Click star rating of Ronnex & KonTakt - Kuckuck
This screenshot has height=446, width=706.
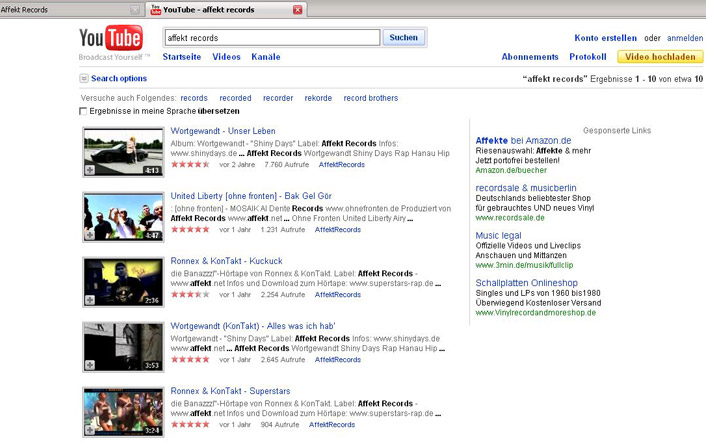pyautogui.click(x=190, y=294)
